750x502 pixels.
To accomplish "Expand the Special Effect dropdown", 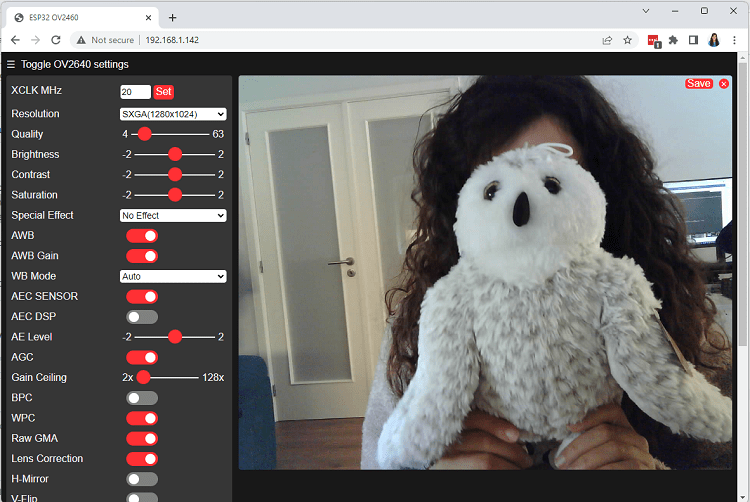I will click(173, 215).
